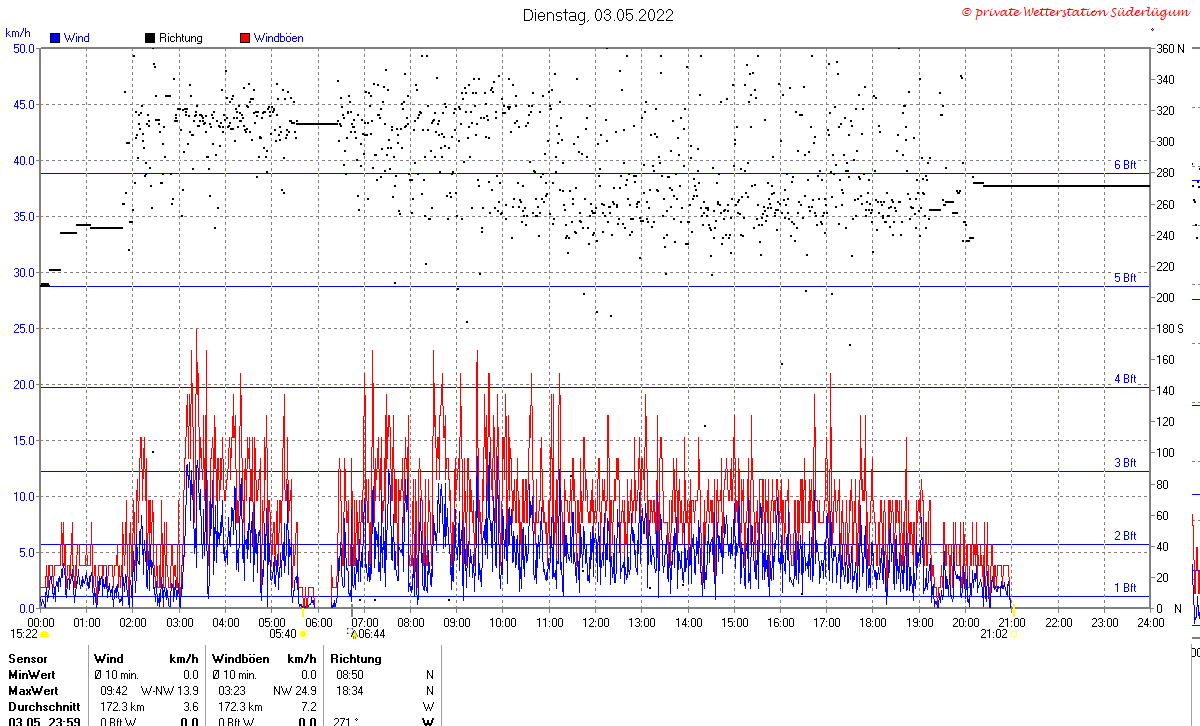Select the Richtung legend label
This screenshot has height=726, width=1200.
[180, 38]
